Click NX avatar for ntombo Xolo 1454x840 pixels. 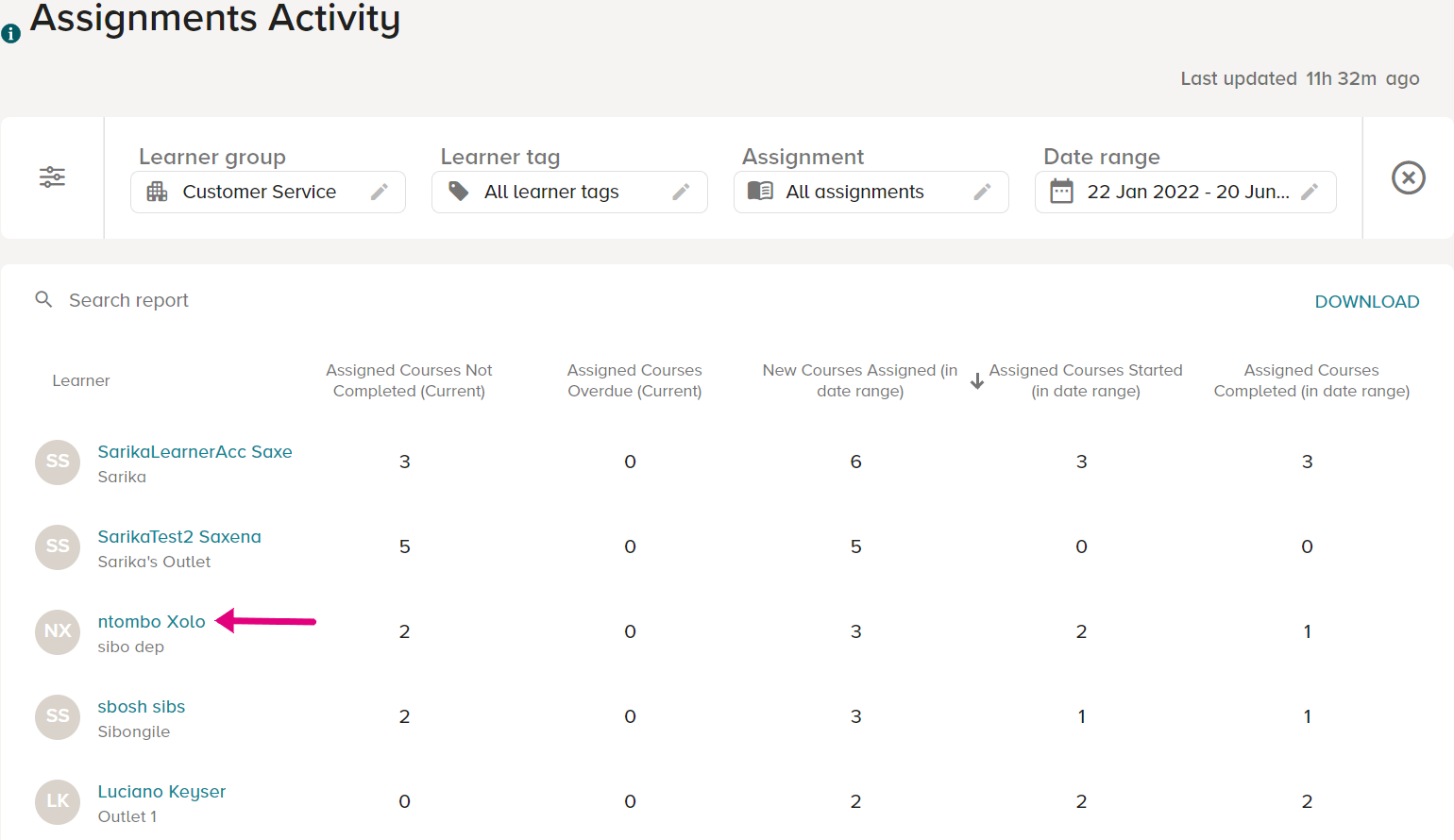point(58,631)
